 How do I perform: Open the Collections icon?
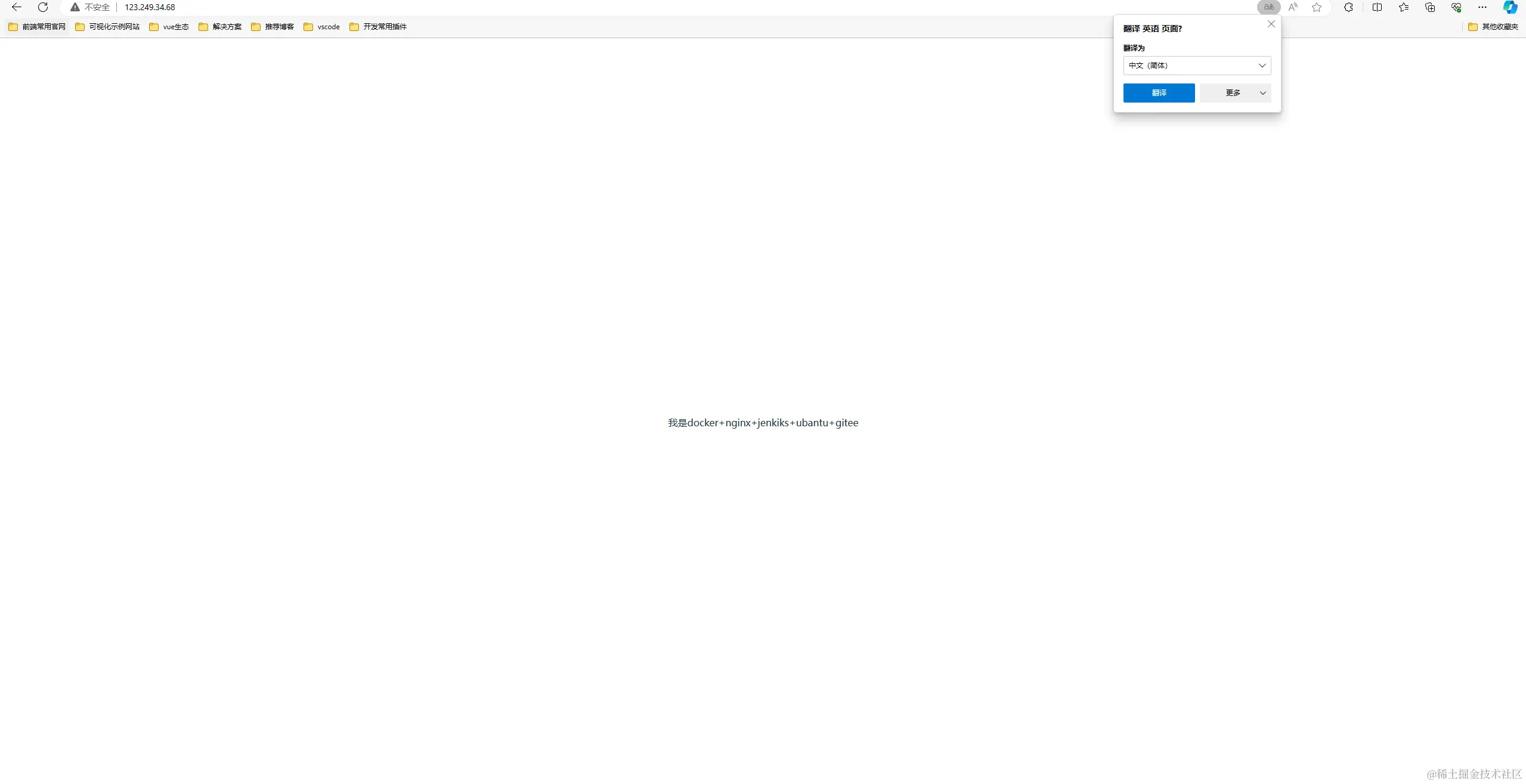(x=1430, y=7)
